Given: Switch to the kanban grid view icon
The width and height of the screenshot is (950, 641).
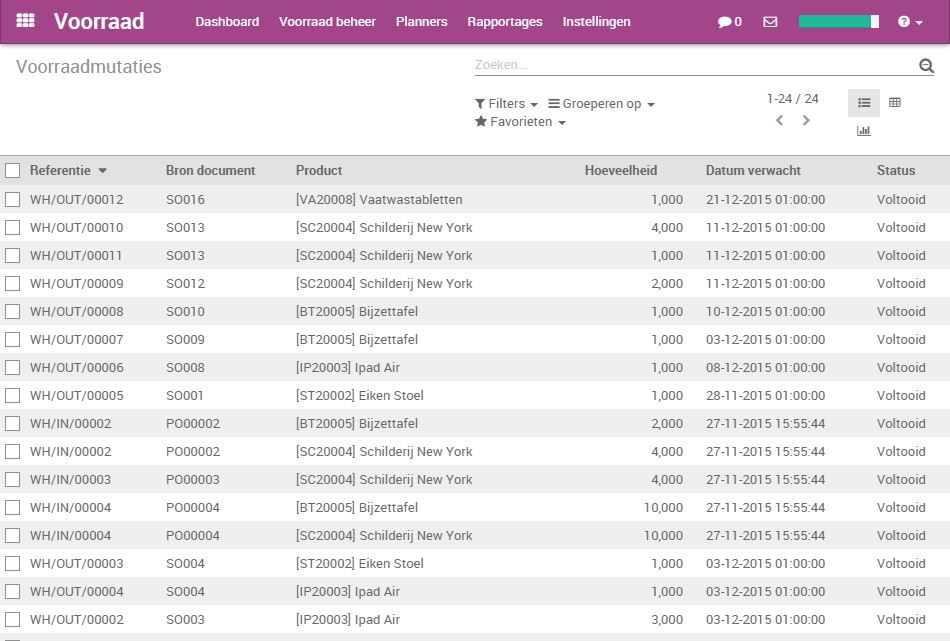Looking at the screenshot, I should [x=893, y=102].
